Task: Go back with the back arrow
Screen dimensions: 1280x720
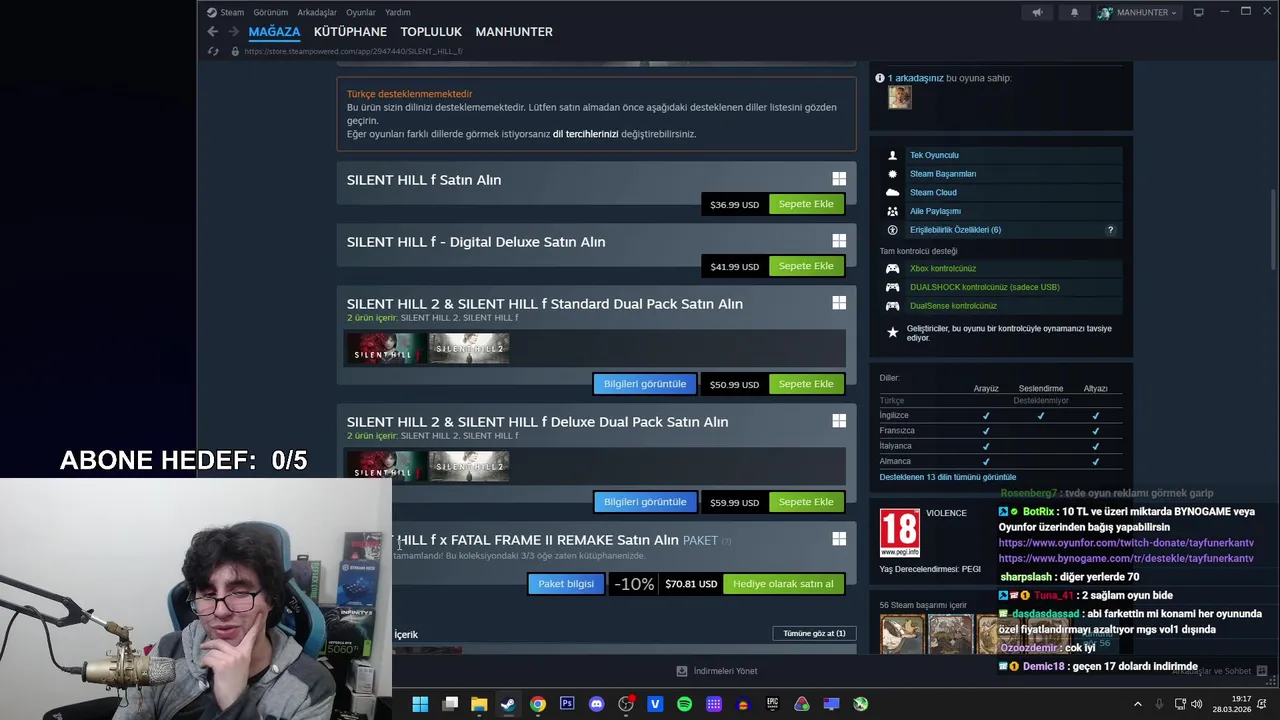Action: pos(212,32)
